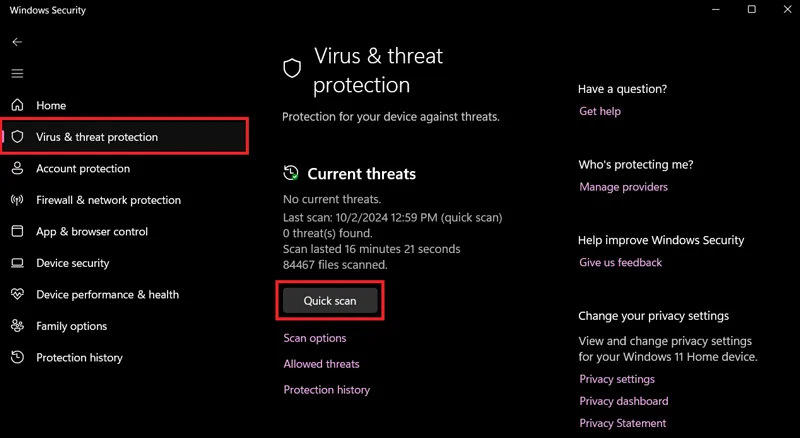Screen dimensions: 800x438
Task: Click the Home house icon
Action: tap(17, 105)
